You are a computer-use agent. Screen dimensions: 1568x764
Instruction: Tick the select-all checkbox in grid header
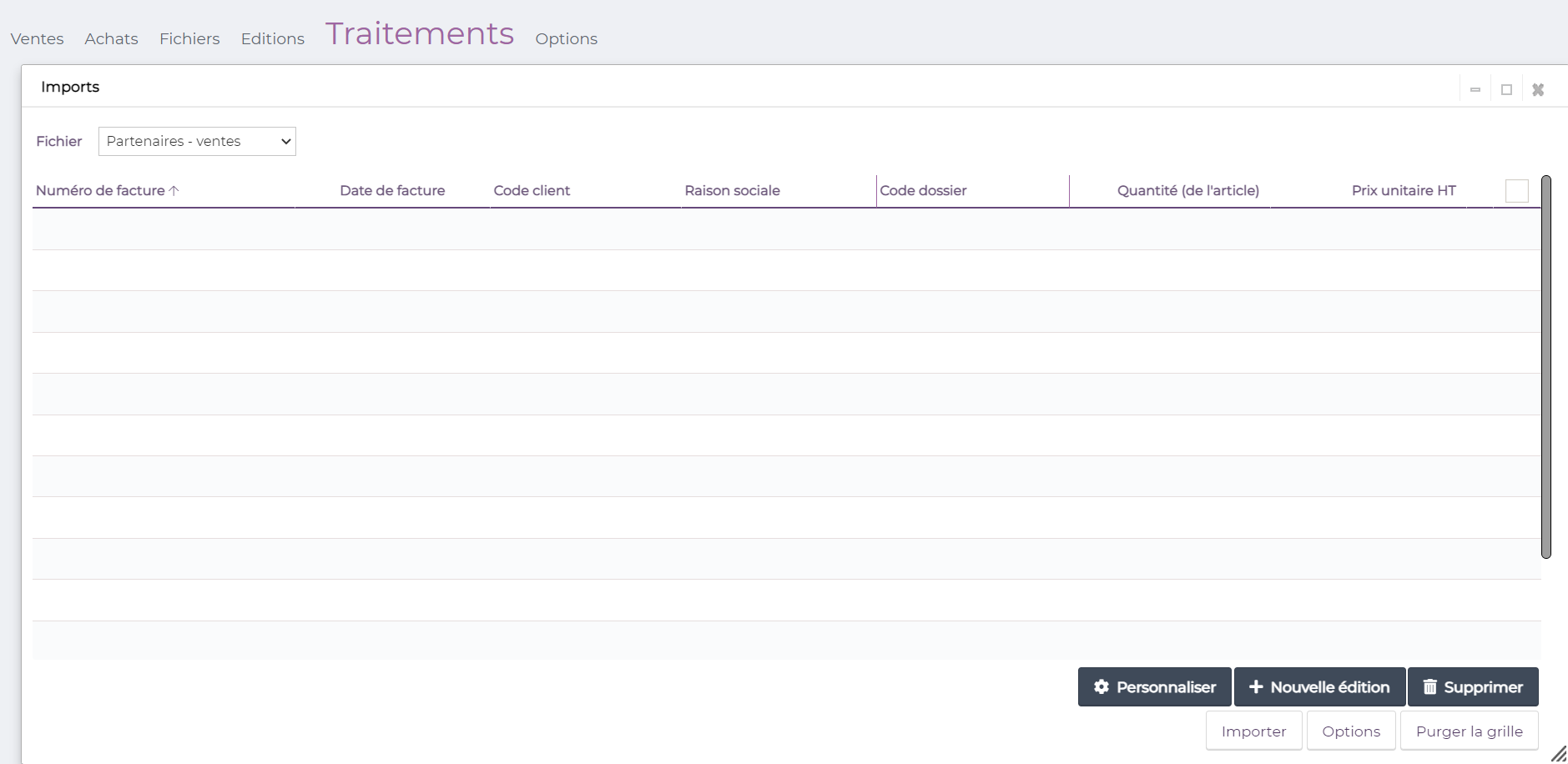[1516, 191]
